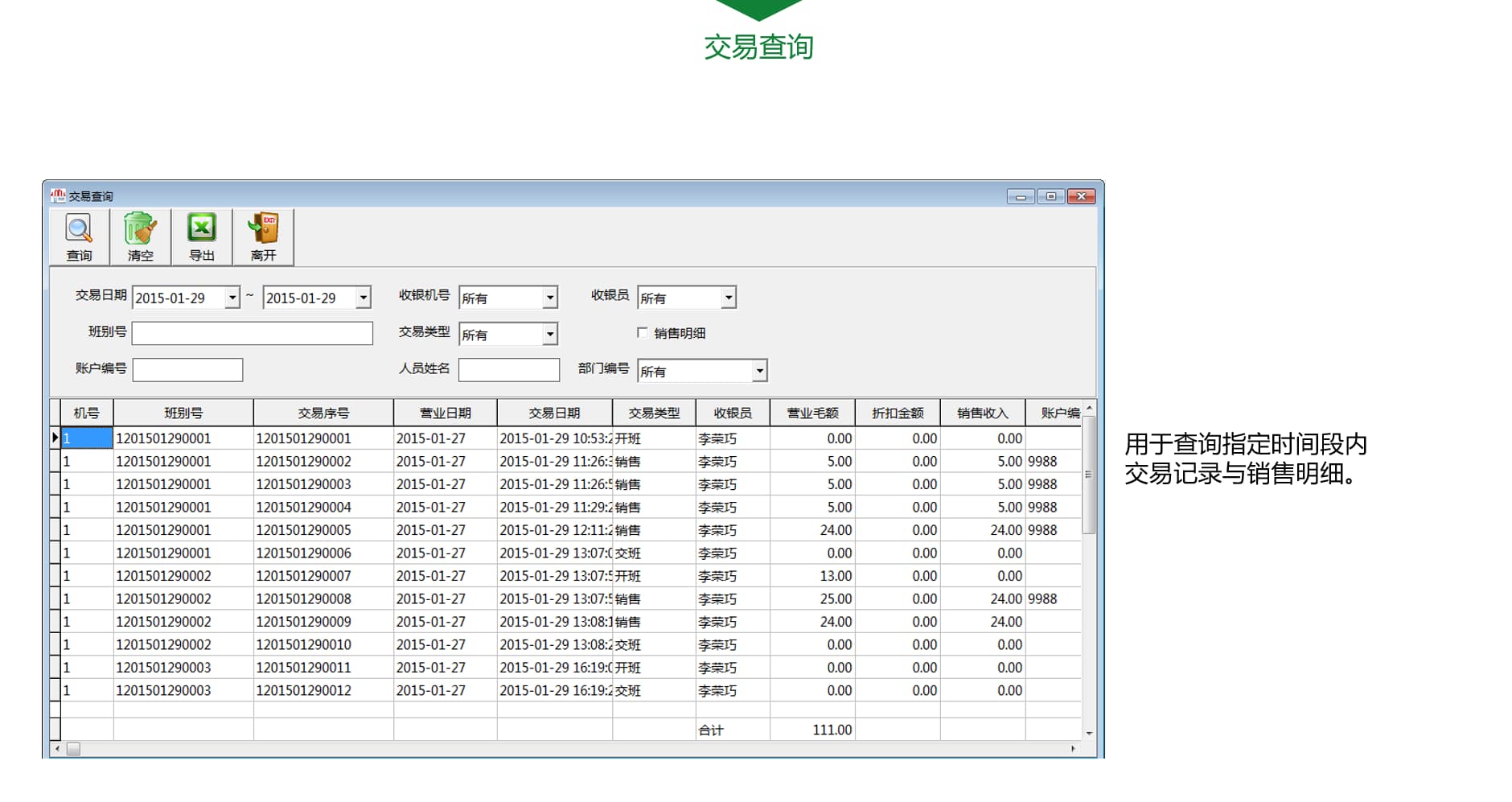Expand the 交易类型 dropdown
Viewport: 1512px width, 802px height.
coord(549,333)
